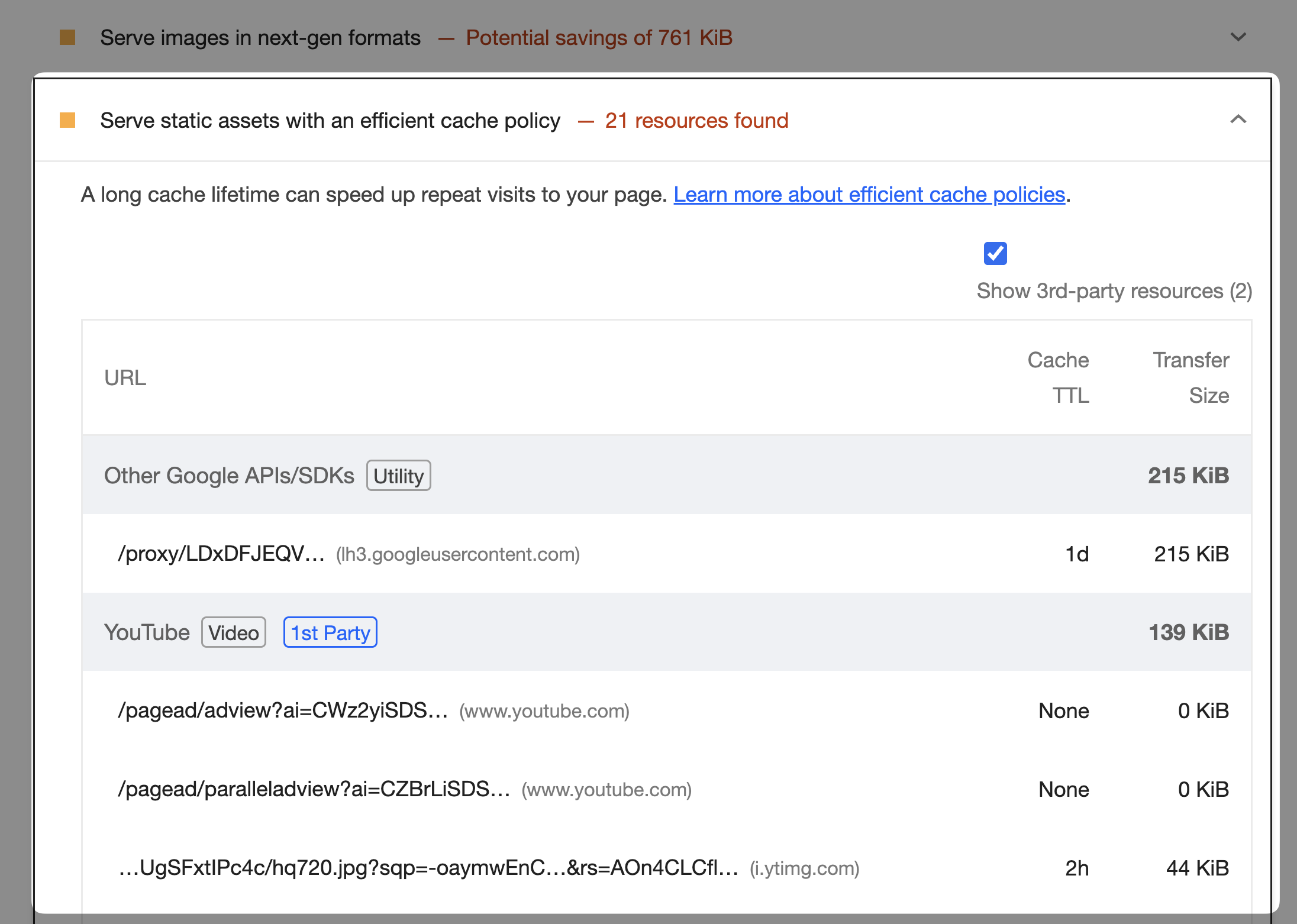Click 'Show 3rd-party resources (2)' label

point(1114,291)
